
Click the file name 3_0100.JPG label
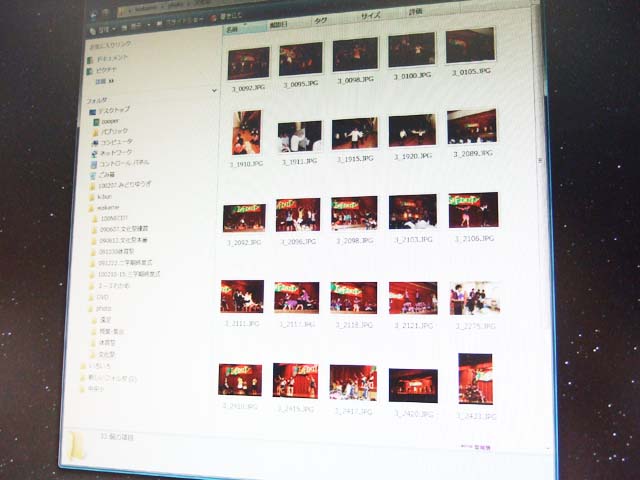coord(412,76)
